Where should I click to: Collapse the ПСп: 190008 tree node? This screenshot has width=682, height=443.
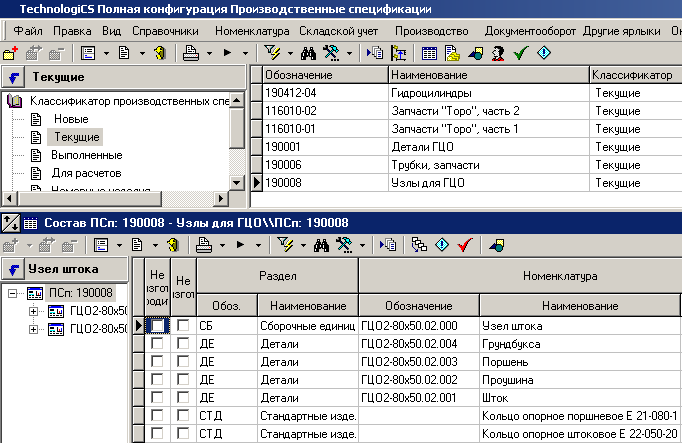click(13, 293)
